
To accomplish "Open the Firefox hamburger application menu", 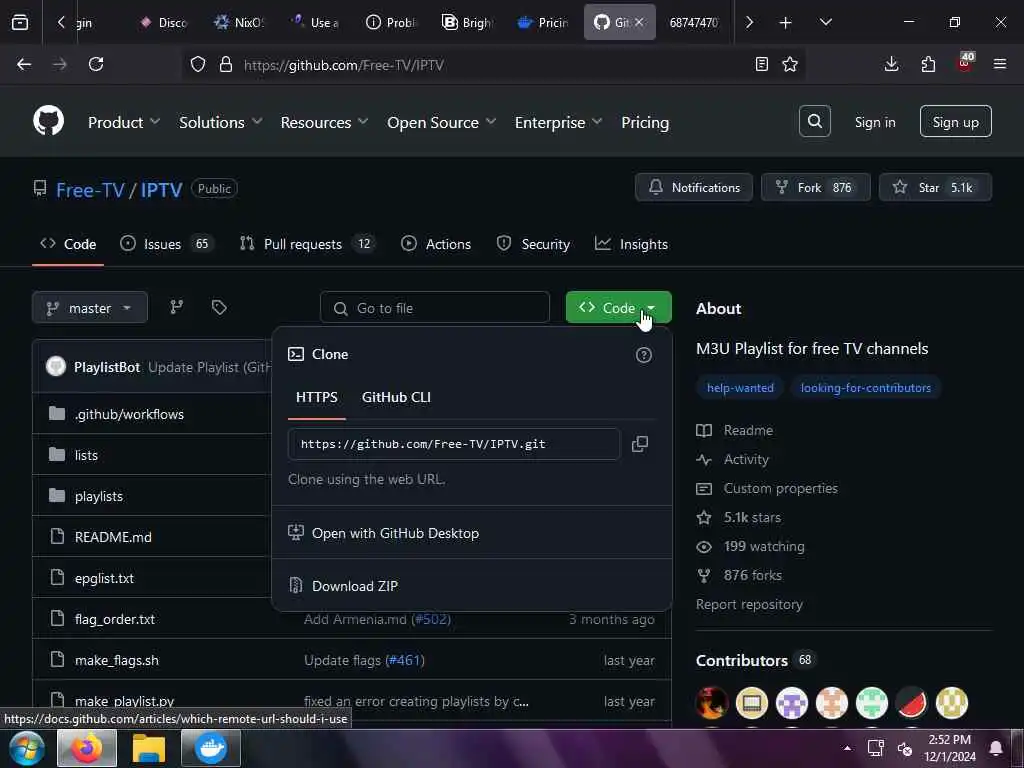I will (x=1000, y=64).
